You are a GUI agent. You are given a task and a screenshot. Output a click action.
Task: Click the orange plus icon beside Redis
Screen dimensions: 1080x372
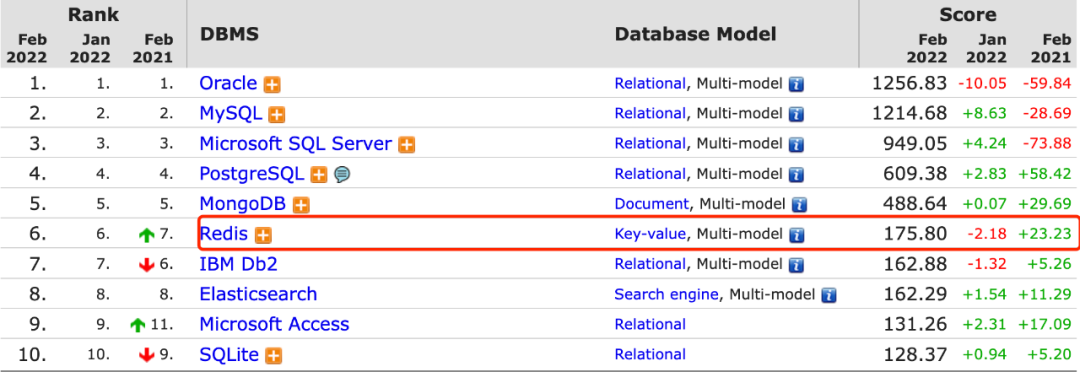coord(263,235)
